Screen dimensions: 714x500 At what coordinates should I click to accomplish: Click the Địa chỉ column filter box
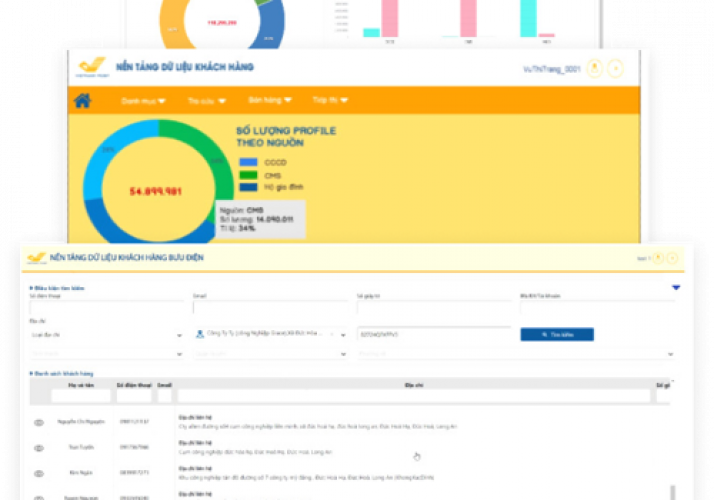click(x=413, y=396)
